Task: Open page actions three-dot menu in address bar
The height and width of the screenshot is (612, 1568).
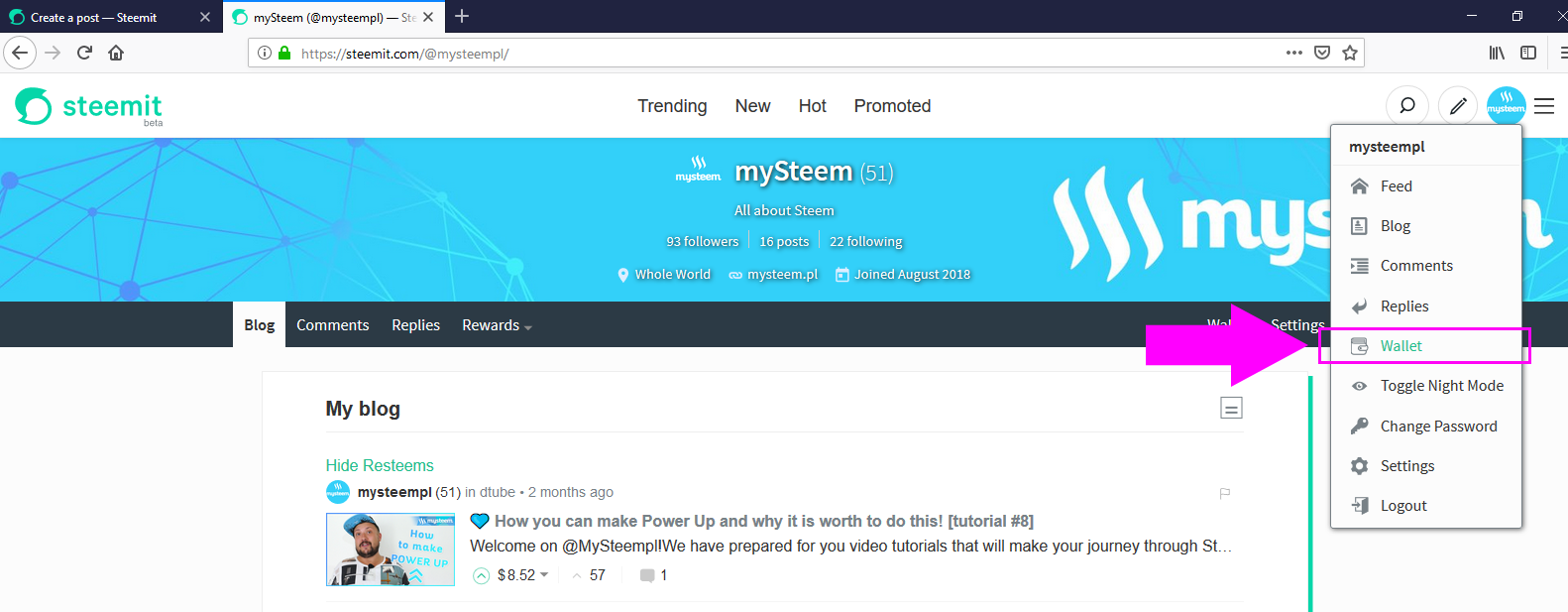Action: click(1294, 53)
